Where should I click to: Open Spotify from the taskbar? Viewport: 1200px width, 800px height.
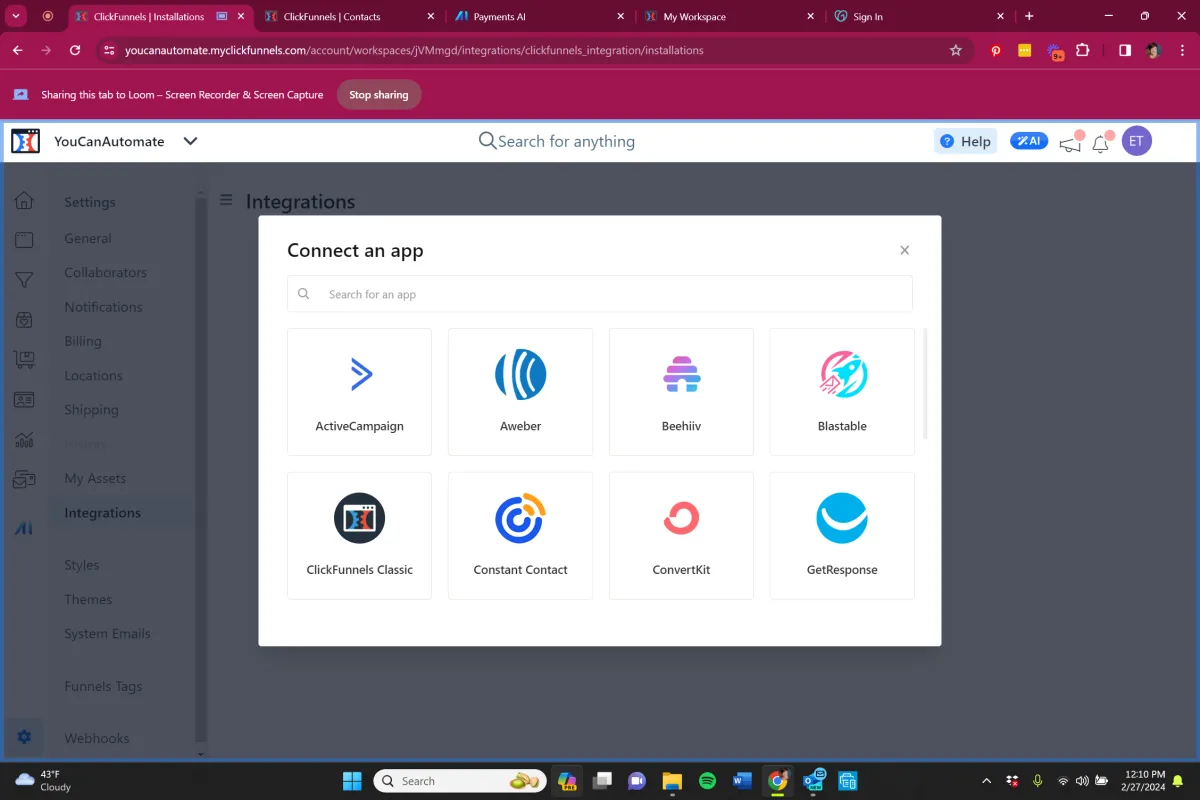[707, 781]
